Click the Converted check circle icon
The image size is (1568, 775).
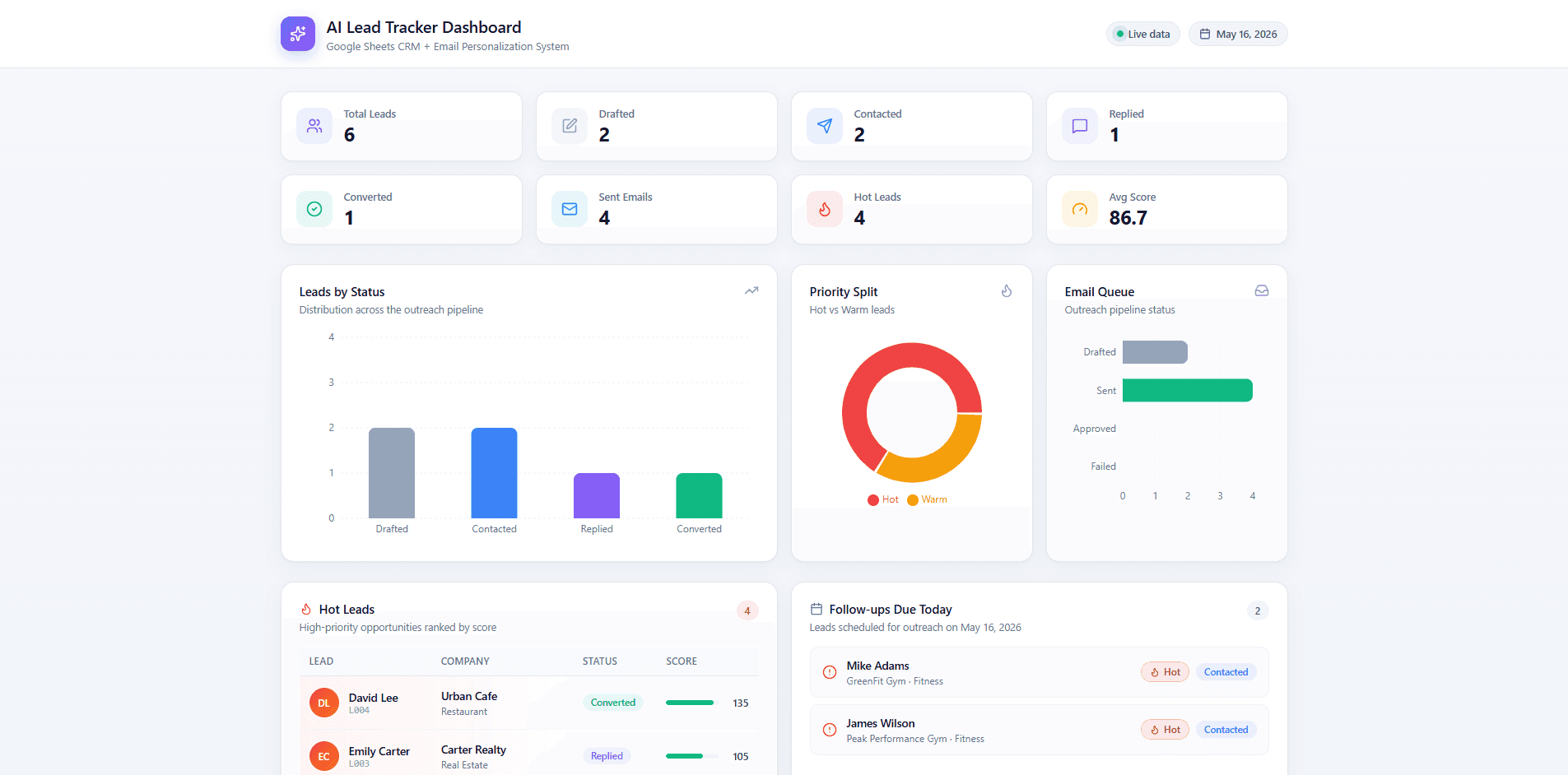click(x=314, y=209)
